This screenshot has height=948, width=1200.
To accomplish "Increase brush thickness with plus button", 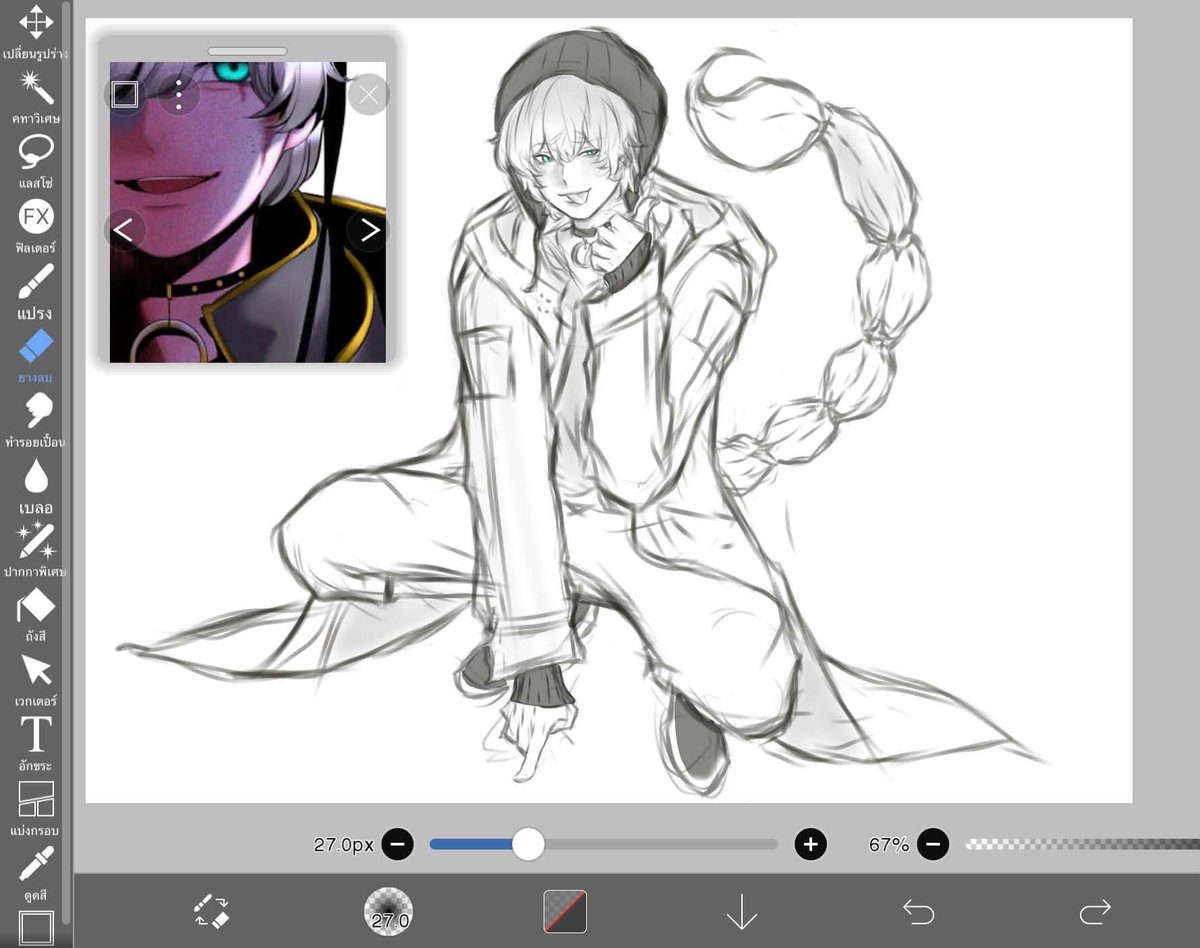I will click(810, 845).
